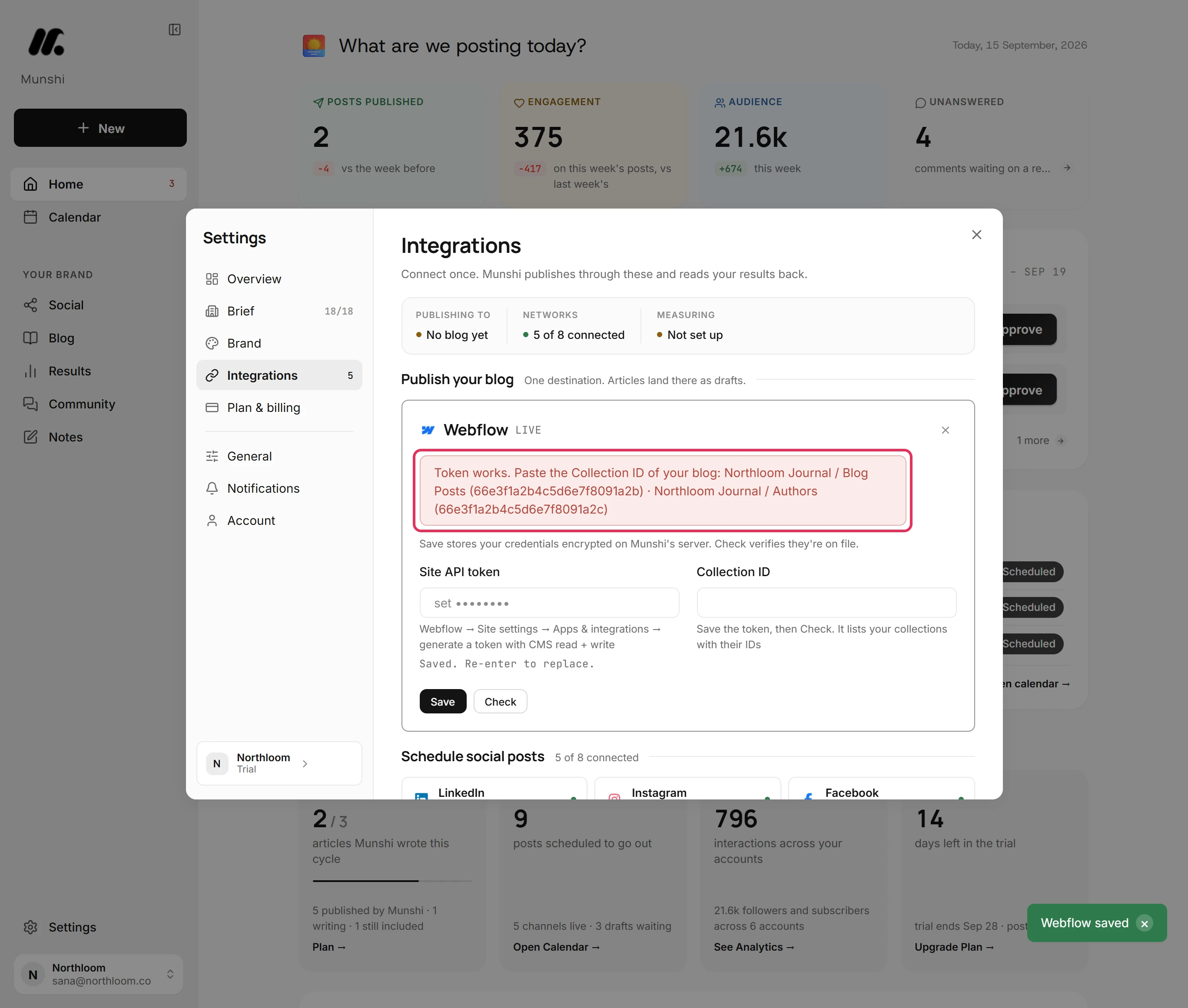
Task: Click the Notes pencil icon
Action: [x=30, y=437]
